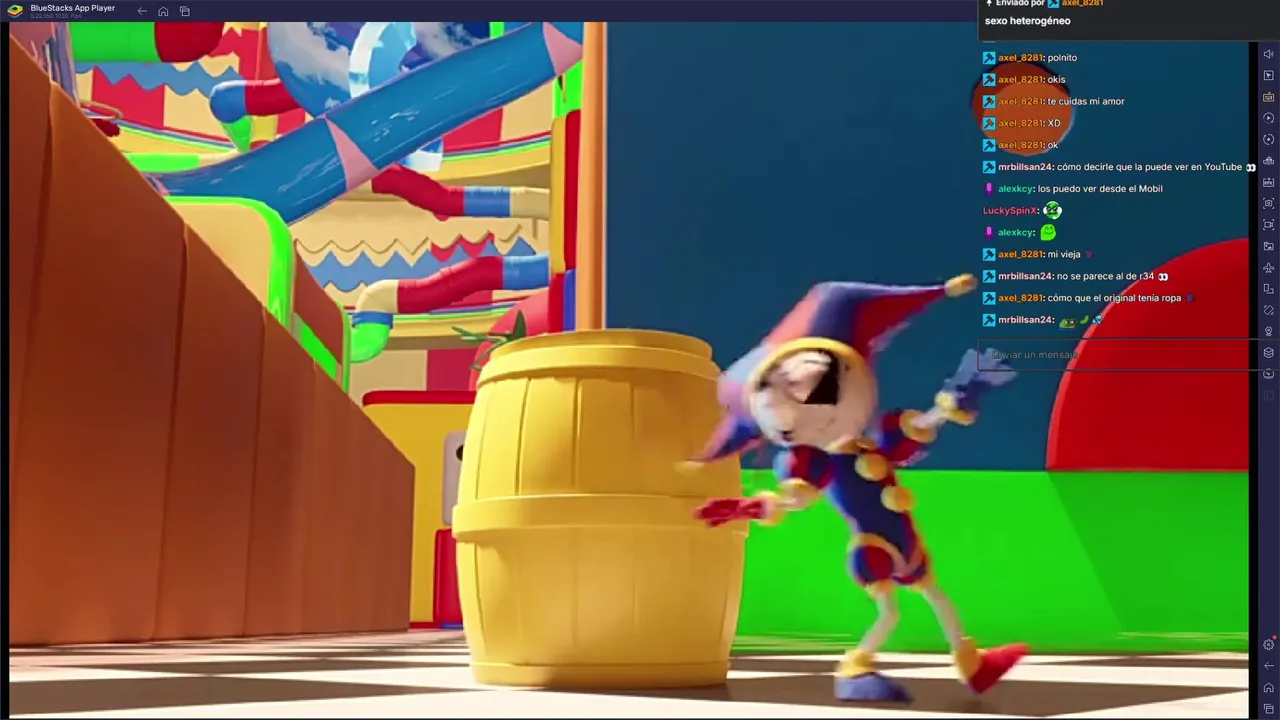Toggle the lock cursor icon in the sidebar
This screenshot has width=1280, height=720.
pos(1269,75)
